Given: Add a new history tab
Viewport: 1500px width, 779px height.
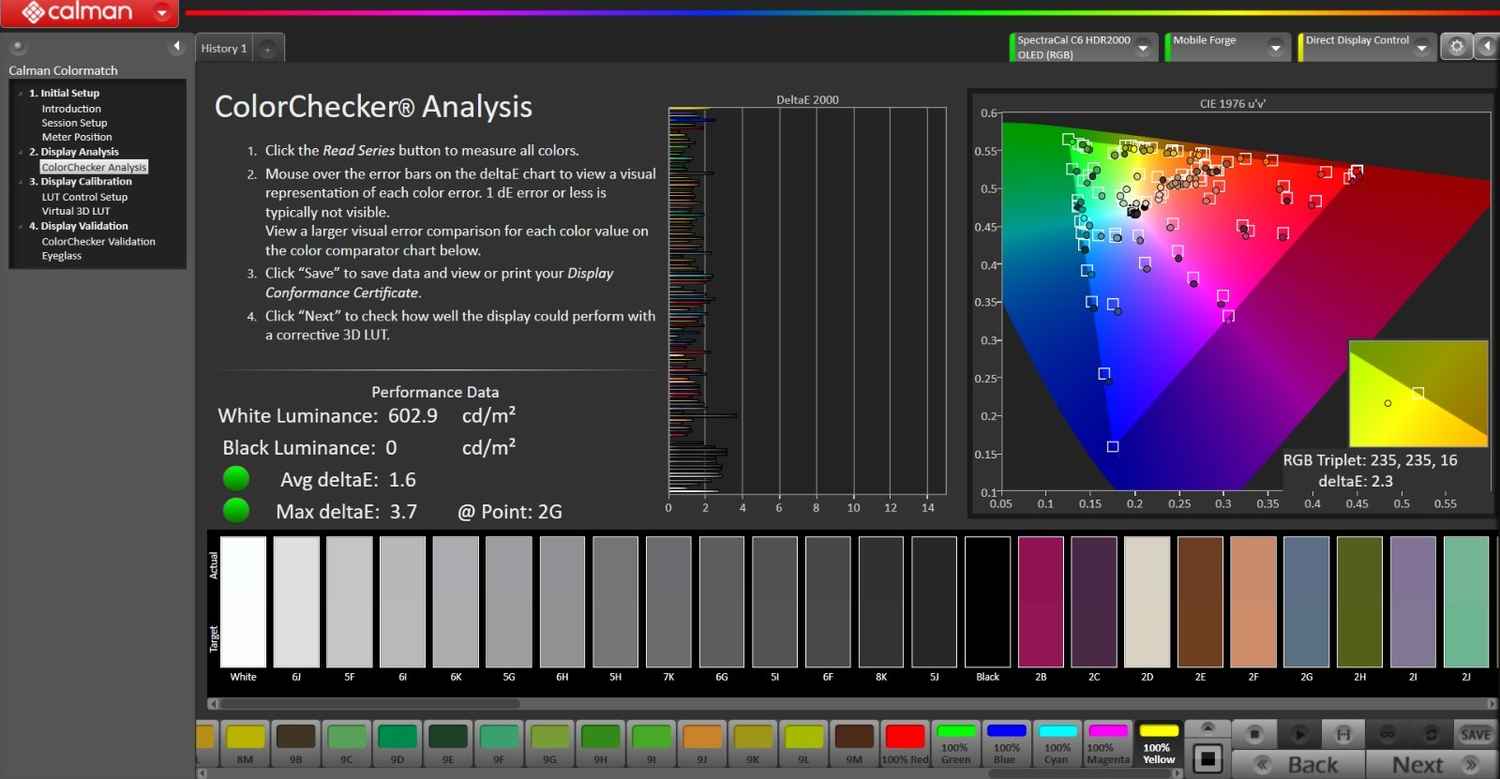Looking at the screenshot, I should [267, 49].
